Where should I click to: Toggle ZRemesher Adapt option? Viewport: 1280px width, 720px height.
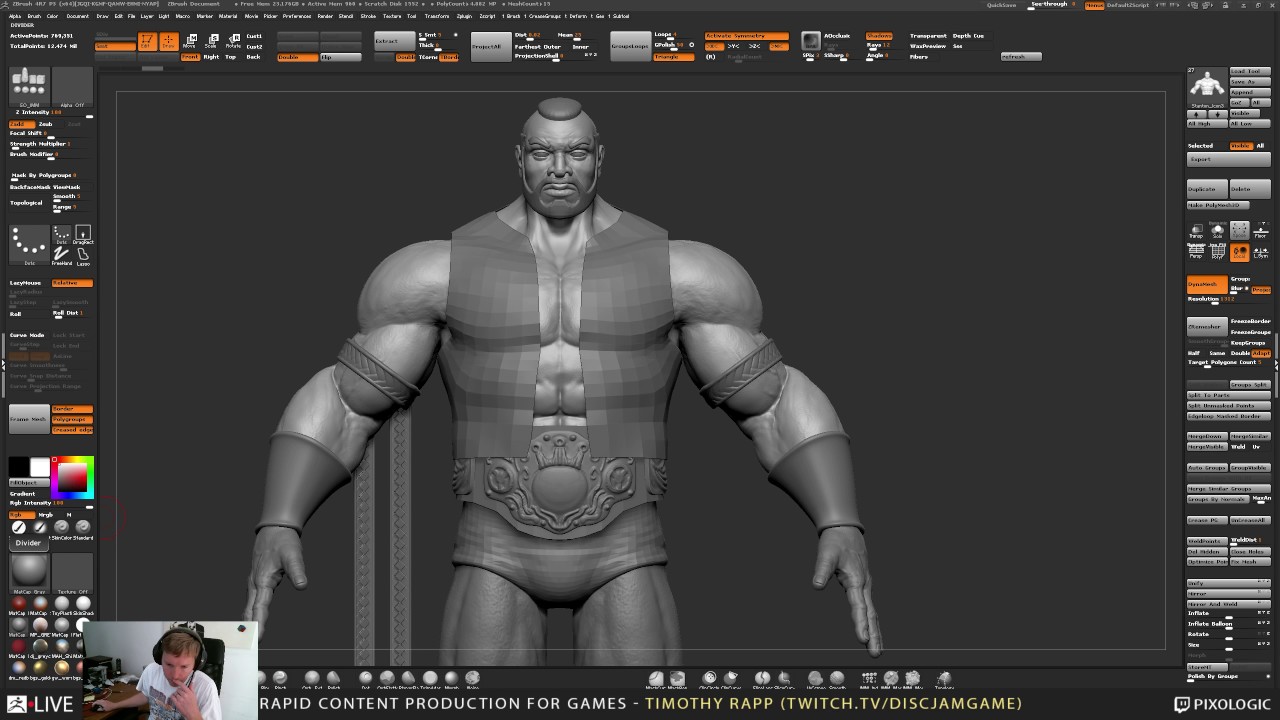pyautogui.click(x=1261, y=353)
